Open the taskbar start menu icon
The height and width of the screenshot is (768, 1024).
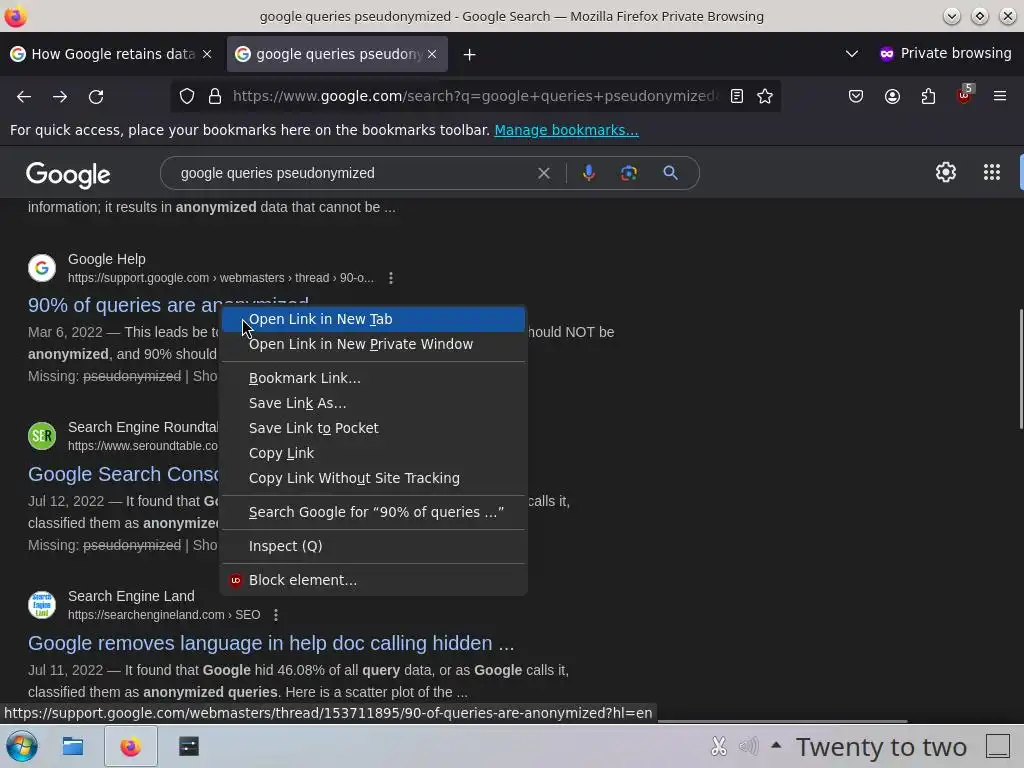pos(22,746)
